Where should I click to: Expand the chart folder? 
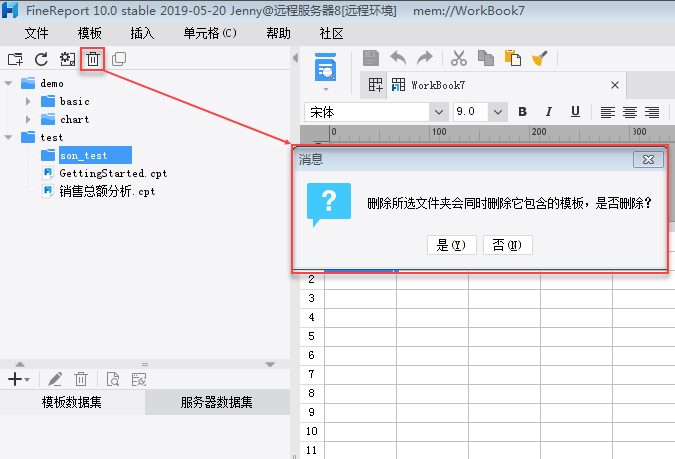coord(28,119)
